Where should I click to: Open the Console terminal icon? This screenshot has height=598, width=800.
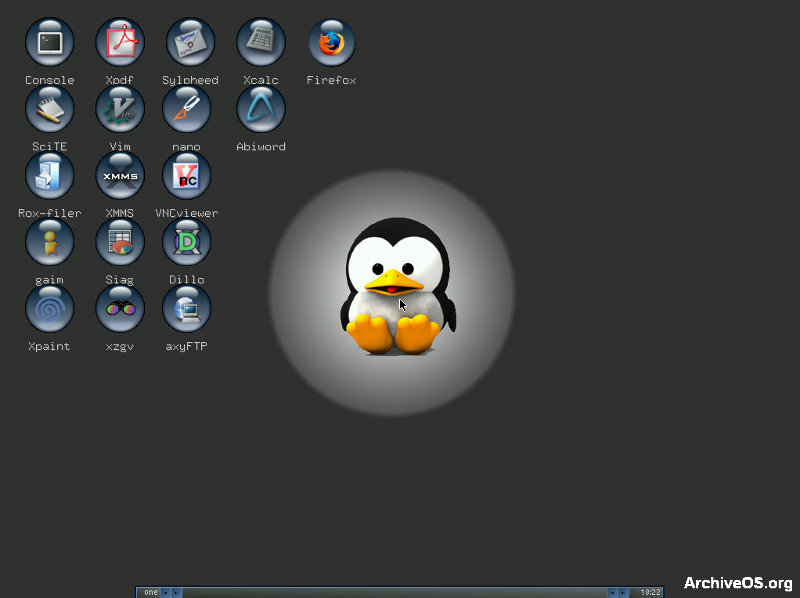(49, 42)
